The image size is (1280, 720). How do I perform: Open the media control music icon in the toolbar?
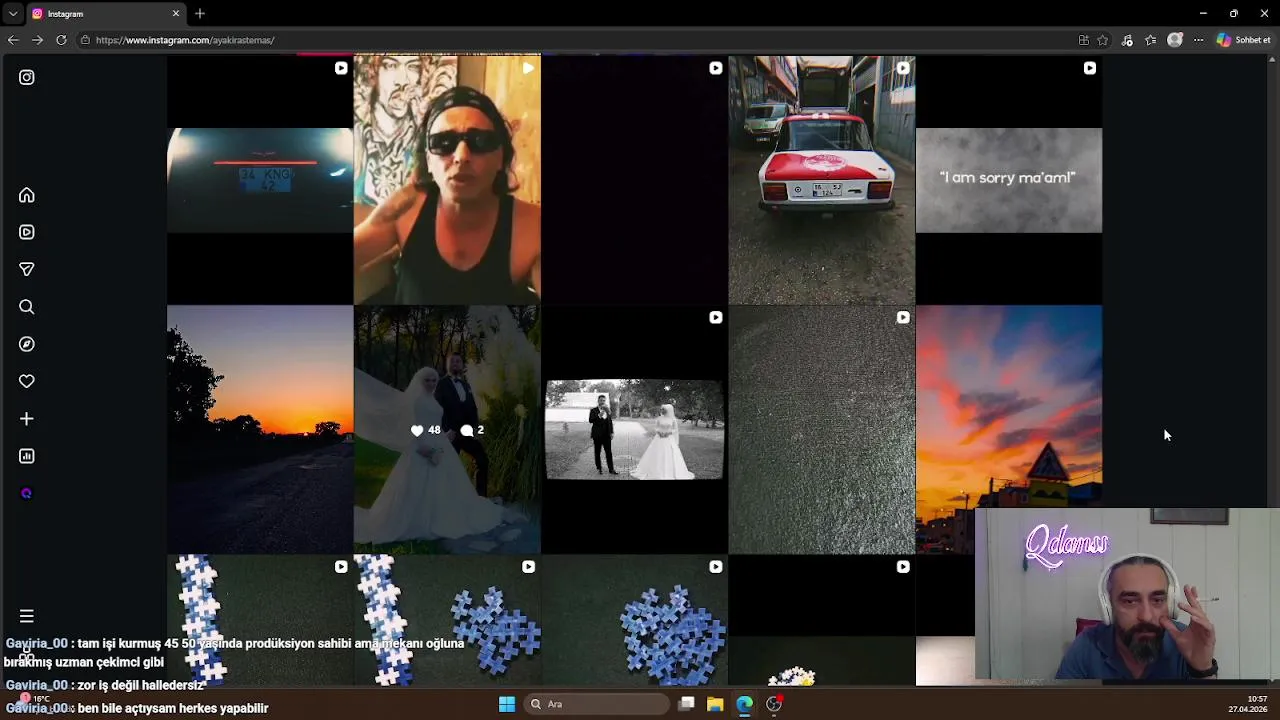click(1127, 40)
